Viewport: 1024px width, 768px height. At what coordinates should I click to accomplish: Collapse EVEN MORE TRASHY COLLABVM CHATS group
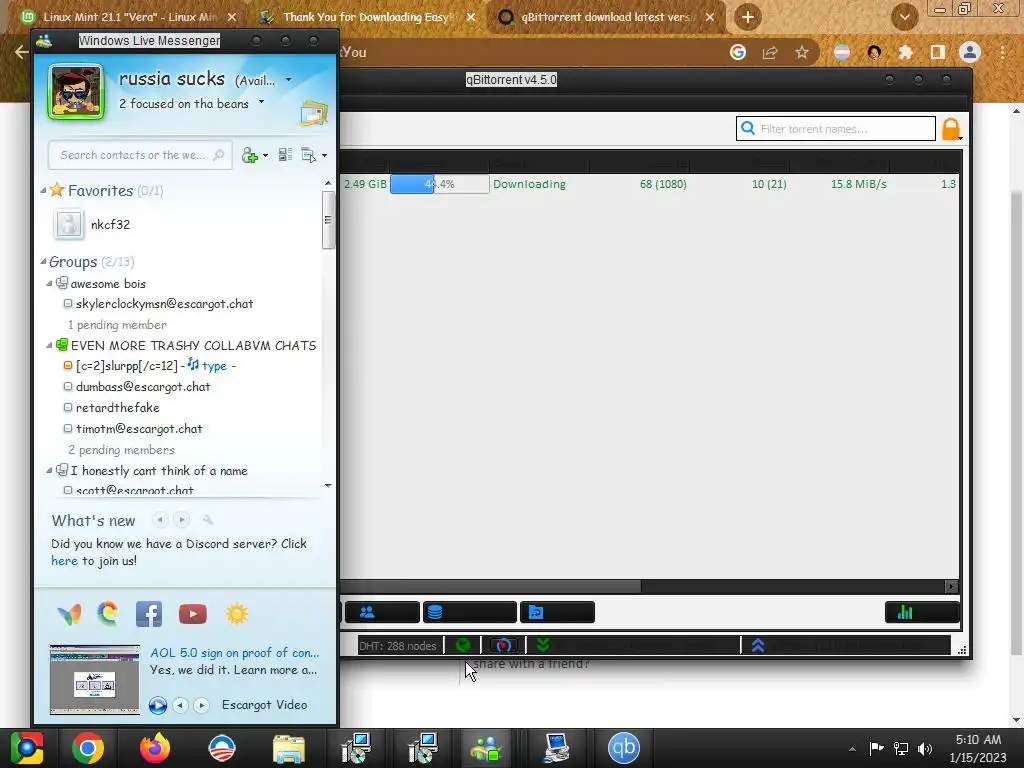[x=49, y=345]
